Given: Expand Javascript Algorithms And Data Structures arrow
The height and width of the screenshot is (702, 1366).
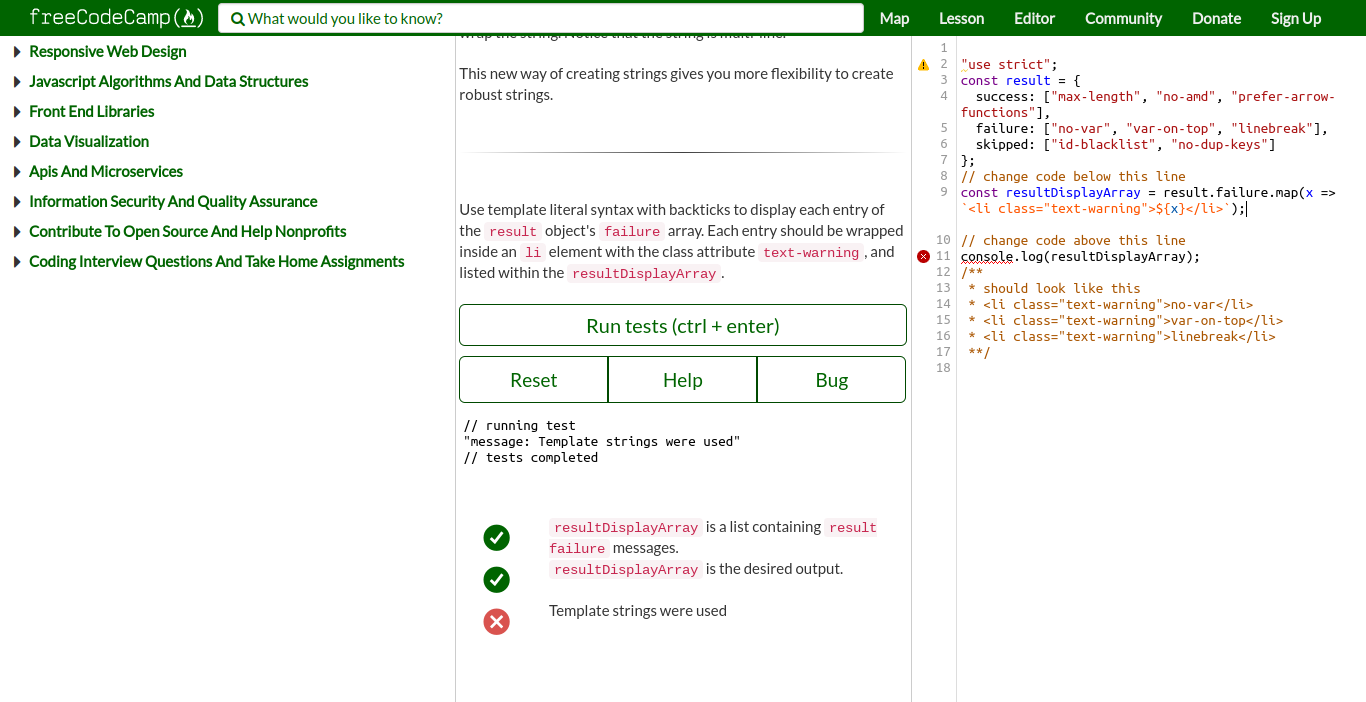Looking at the screenshot, I should [17, 82].
